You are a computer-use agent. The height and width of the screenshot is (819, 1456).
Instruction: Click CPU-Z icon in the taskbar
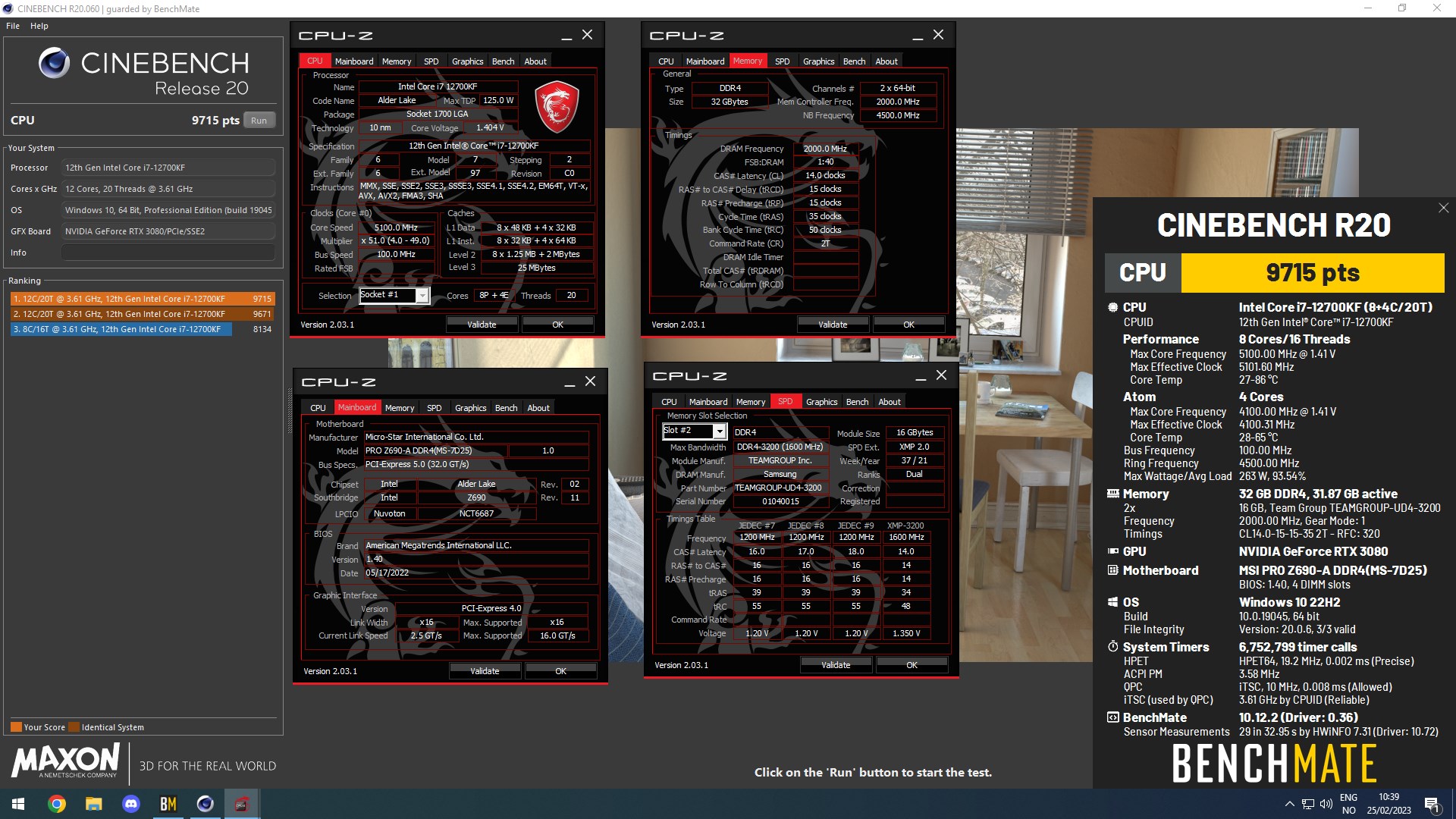tap(242, 804)
